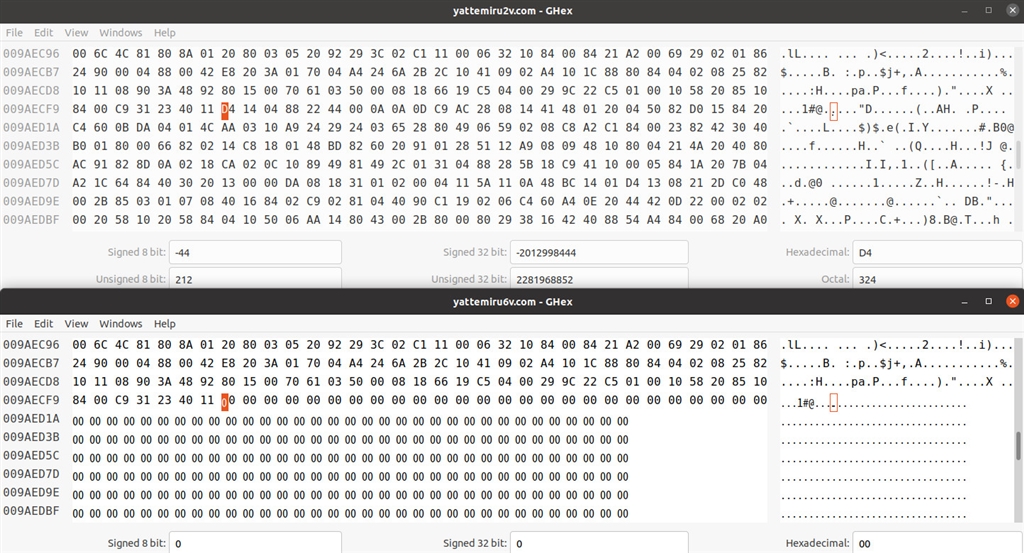Minimize the yattemiru2v.com window
This screenshot has height=553, width=1024.
[965, 11]
